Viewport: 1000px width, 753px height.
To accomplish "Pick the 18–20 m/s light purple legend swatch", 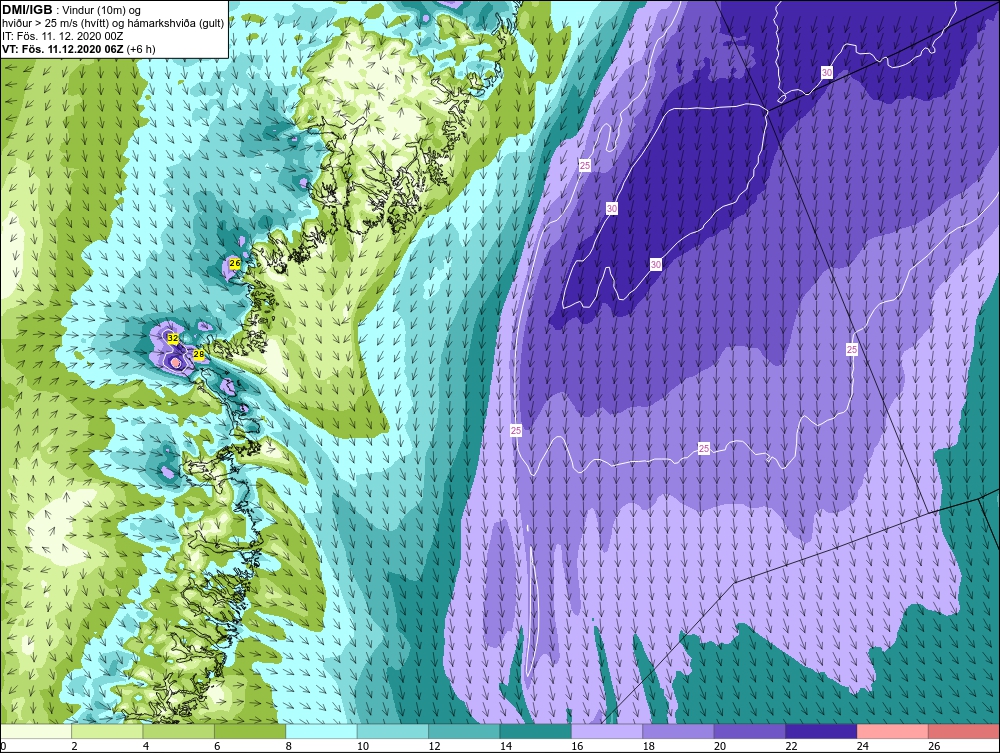I will pos(679,731).
